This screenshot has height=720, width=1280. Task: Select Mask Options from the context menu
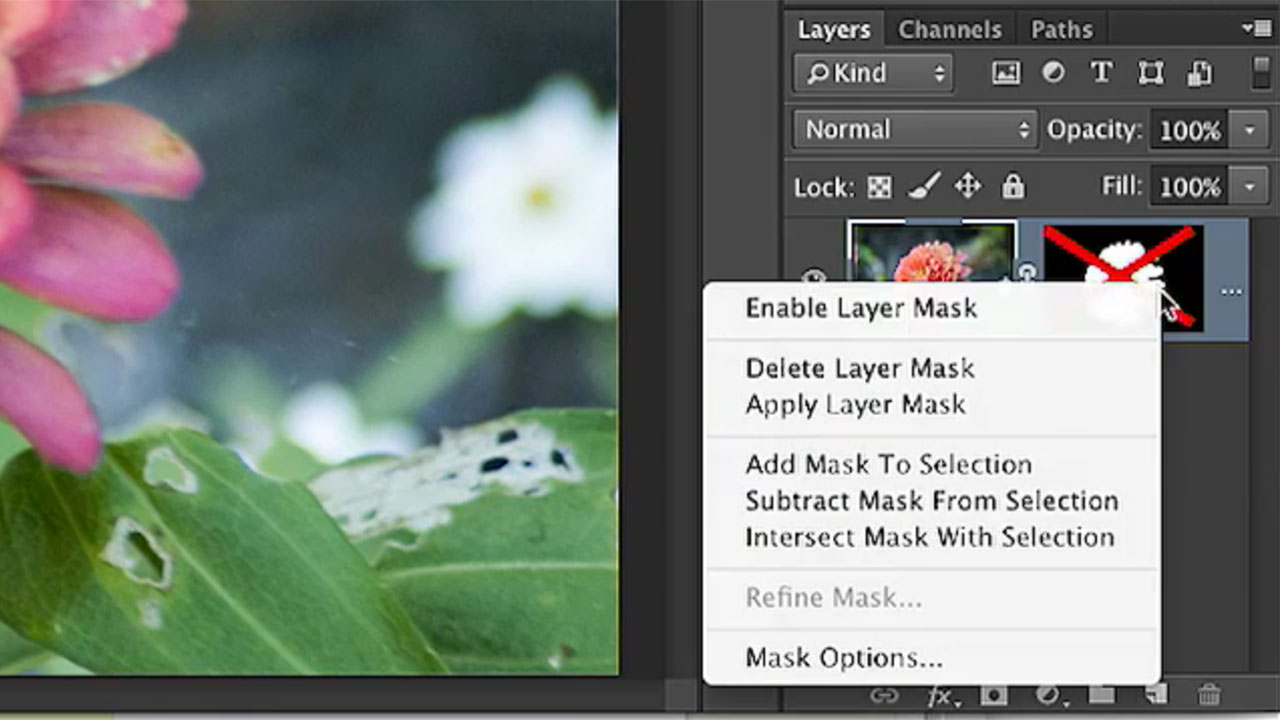pyautogui.click(x=842, y=657)
